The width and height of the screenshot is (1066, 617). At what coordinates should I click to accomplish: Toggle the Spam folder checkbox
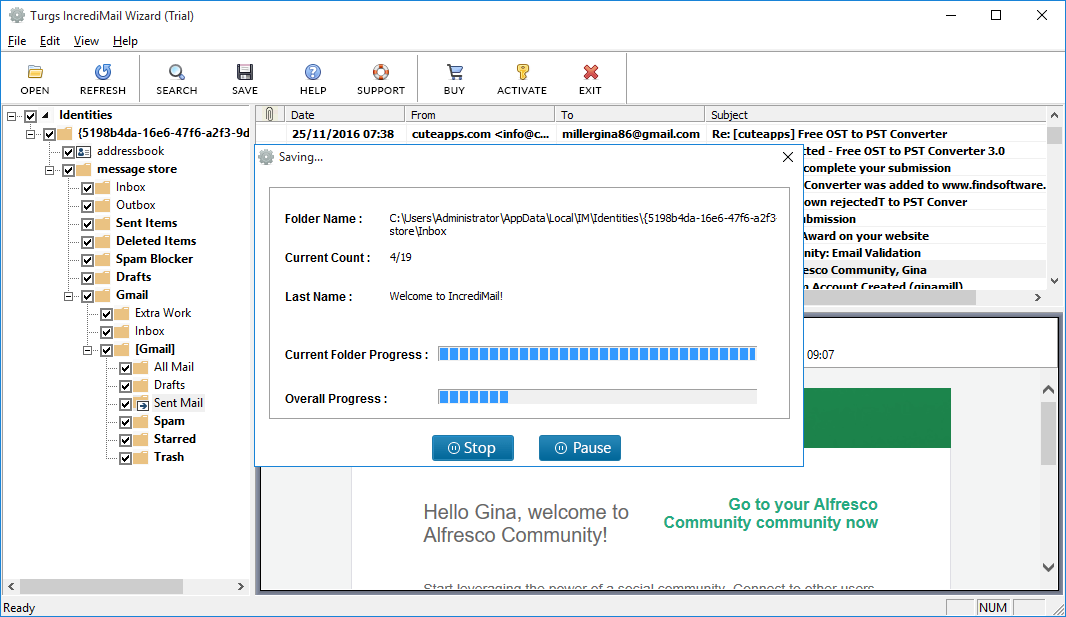pyautogui.click(x=126, y=422)
